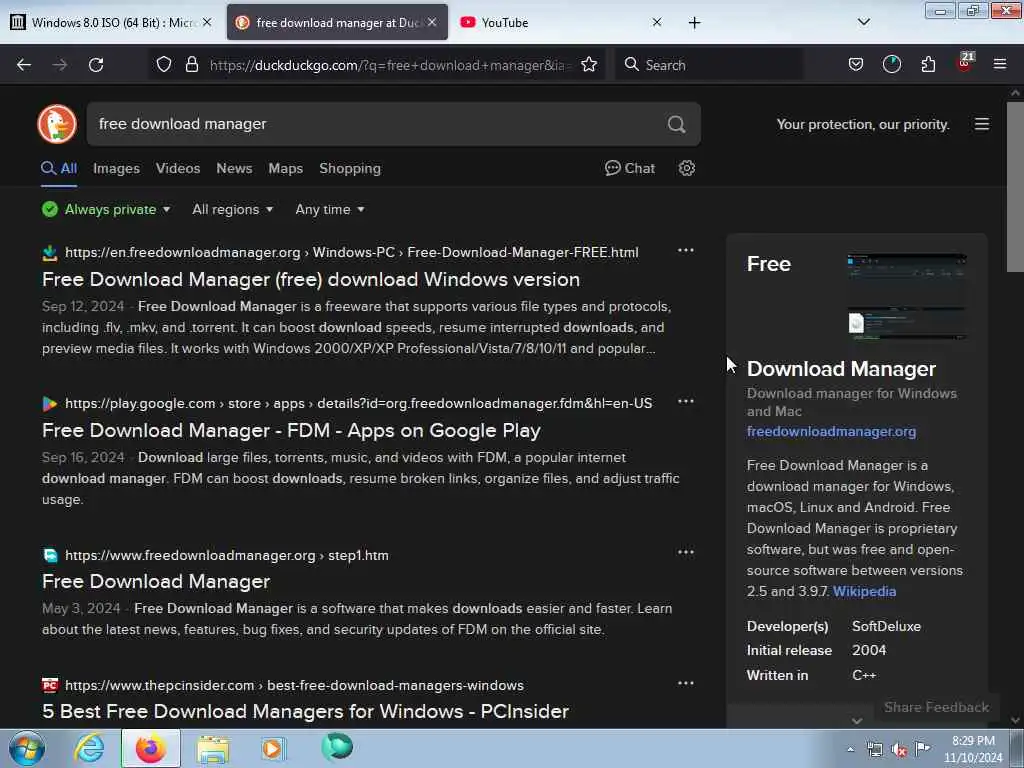The image size is (1024, 768).
Task: Open the DuckDuckGo side menu icon
Action: (982, 124)
